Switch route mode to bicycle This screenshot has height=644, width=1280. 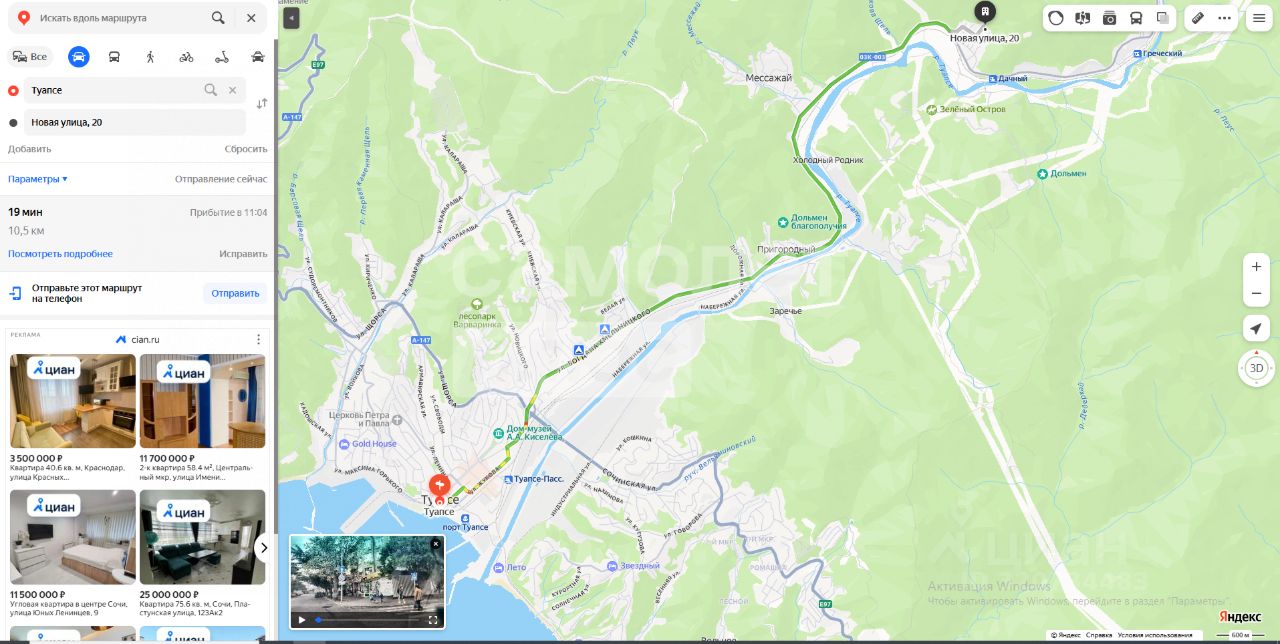[186, 57]
